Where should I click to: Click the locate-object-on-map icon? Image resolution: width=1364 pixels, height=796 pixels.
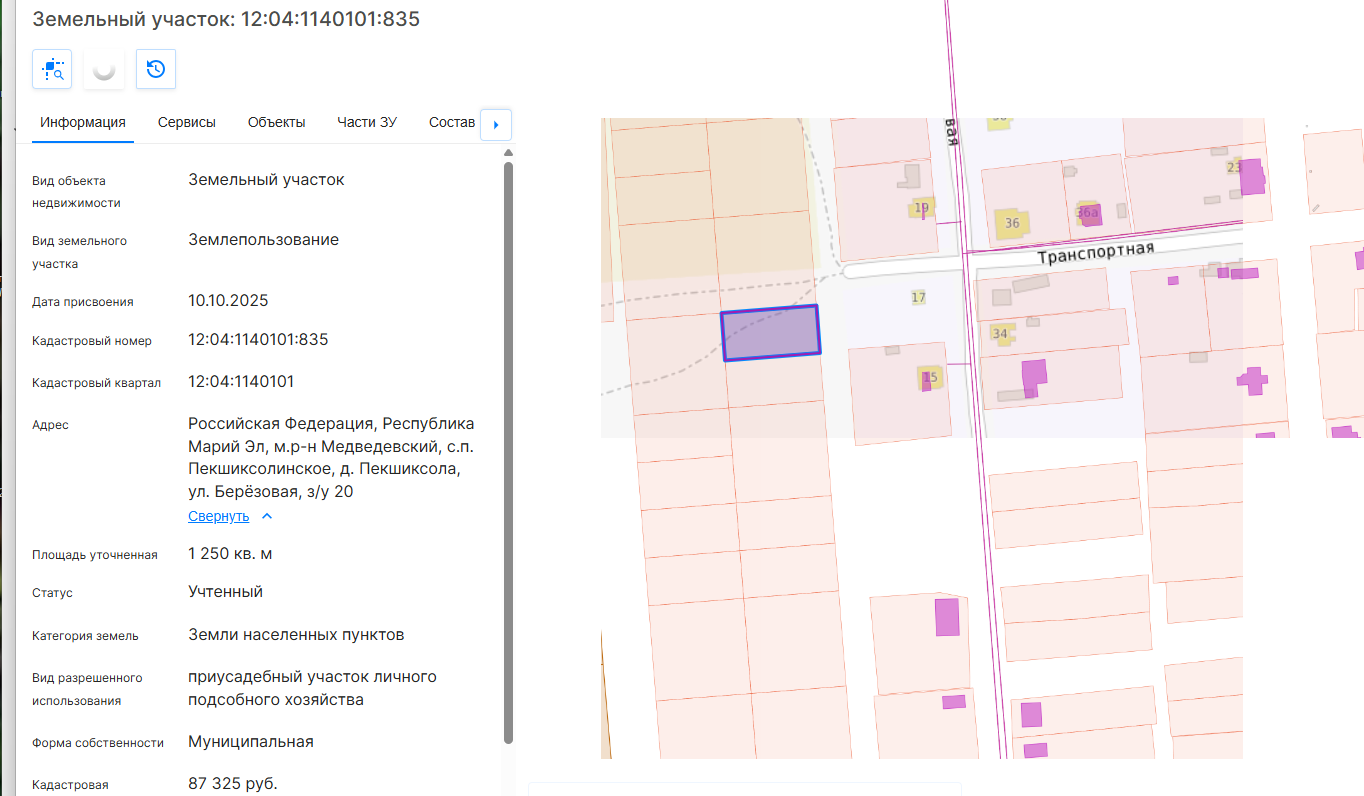tap(52, 69)
